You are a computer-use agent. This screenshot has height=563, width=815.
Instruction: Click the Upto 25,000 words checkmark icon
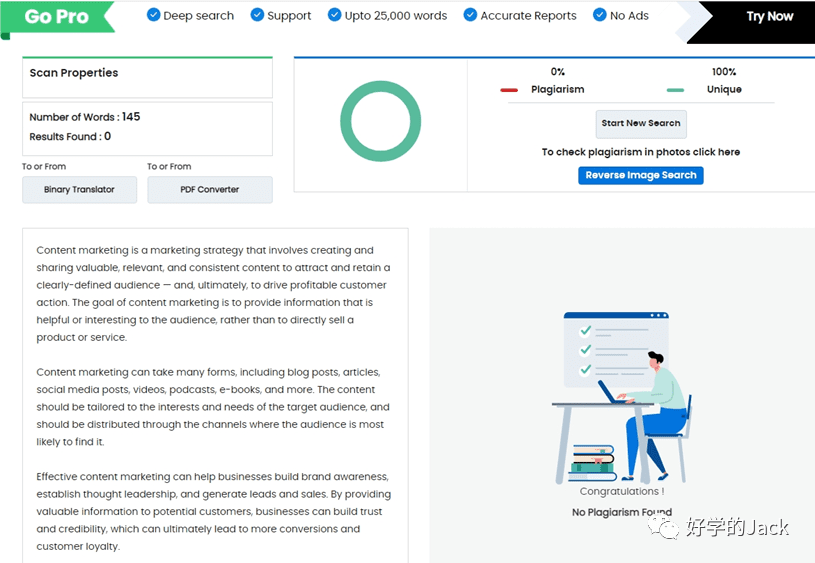[334, 15]
